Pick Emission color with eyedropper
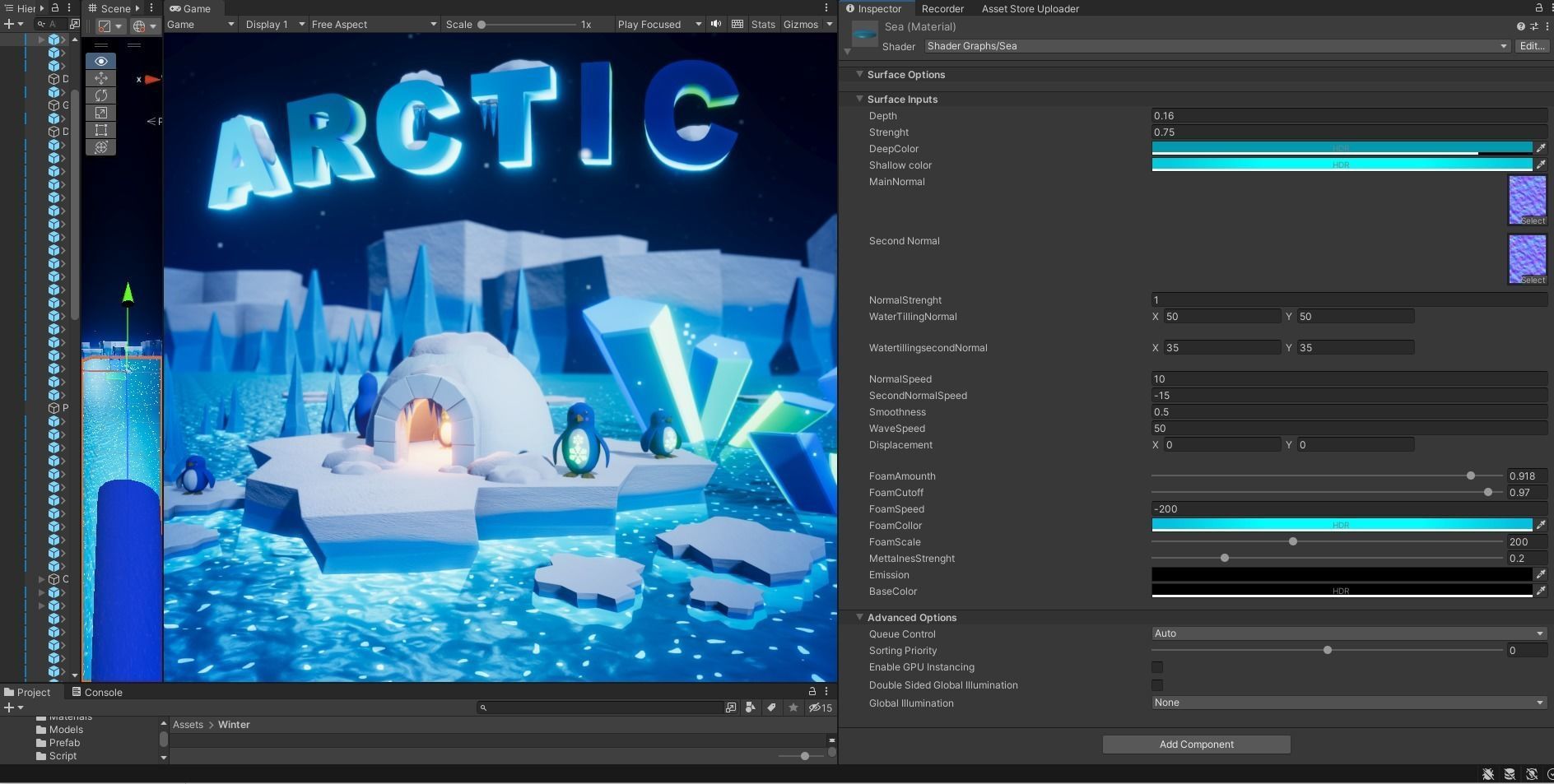The height and width of the screenshot is (784, 1554). [x=1541, y=574]
